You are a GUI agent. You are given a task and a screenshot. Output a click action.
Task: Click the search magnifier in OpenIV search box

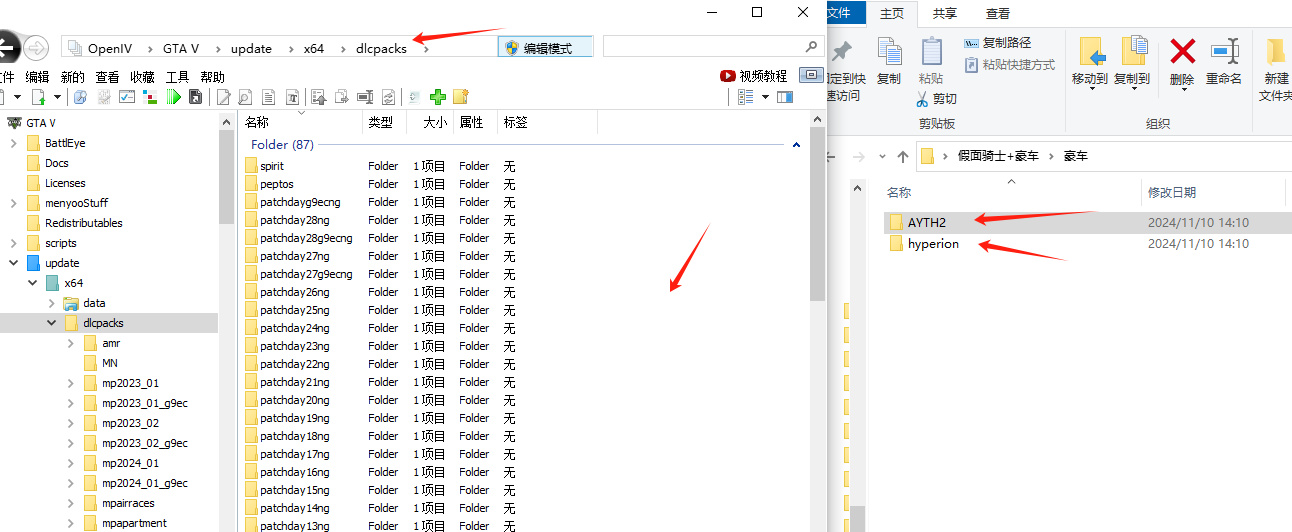pyautogui.click(x=811, y=47)
